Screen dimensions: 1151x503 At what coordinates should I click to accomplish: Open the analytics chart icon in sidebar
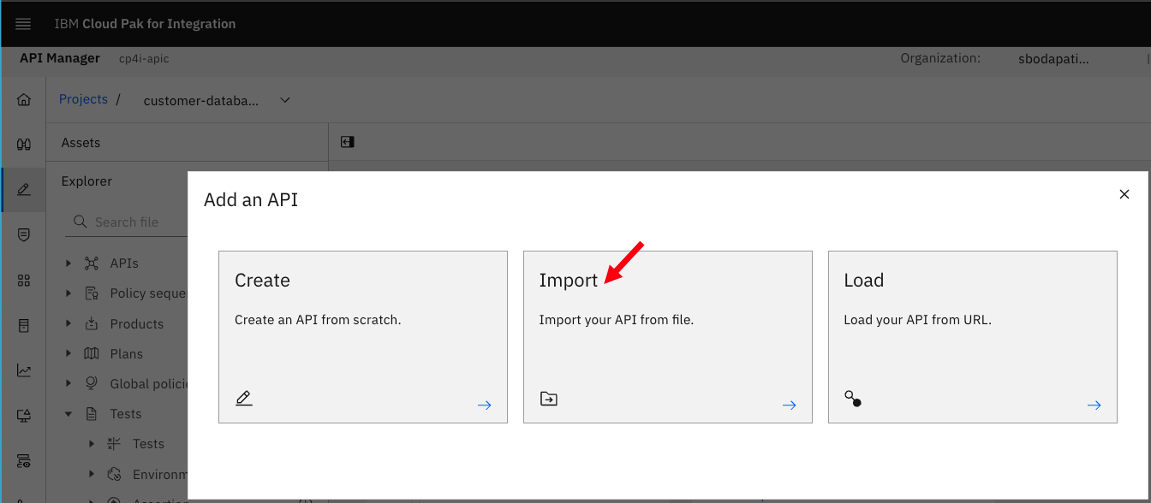pyautogui.click(x=23, y=371)
